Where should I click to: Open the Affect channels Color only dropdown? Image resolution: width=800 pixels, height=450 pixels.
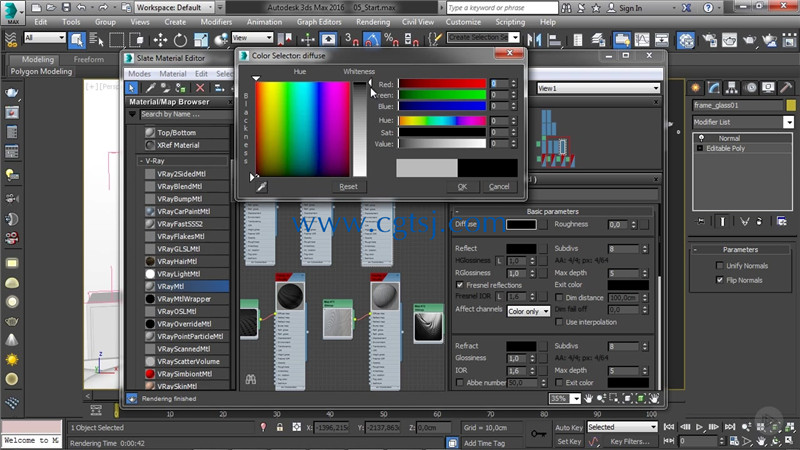(529, 311)
